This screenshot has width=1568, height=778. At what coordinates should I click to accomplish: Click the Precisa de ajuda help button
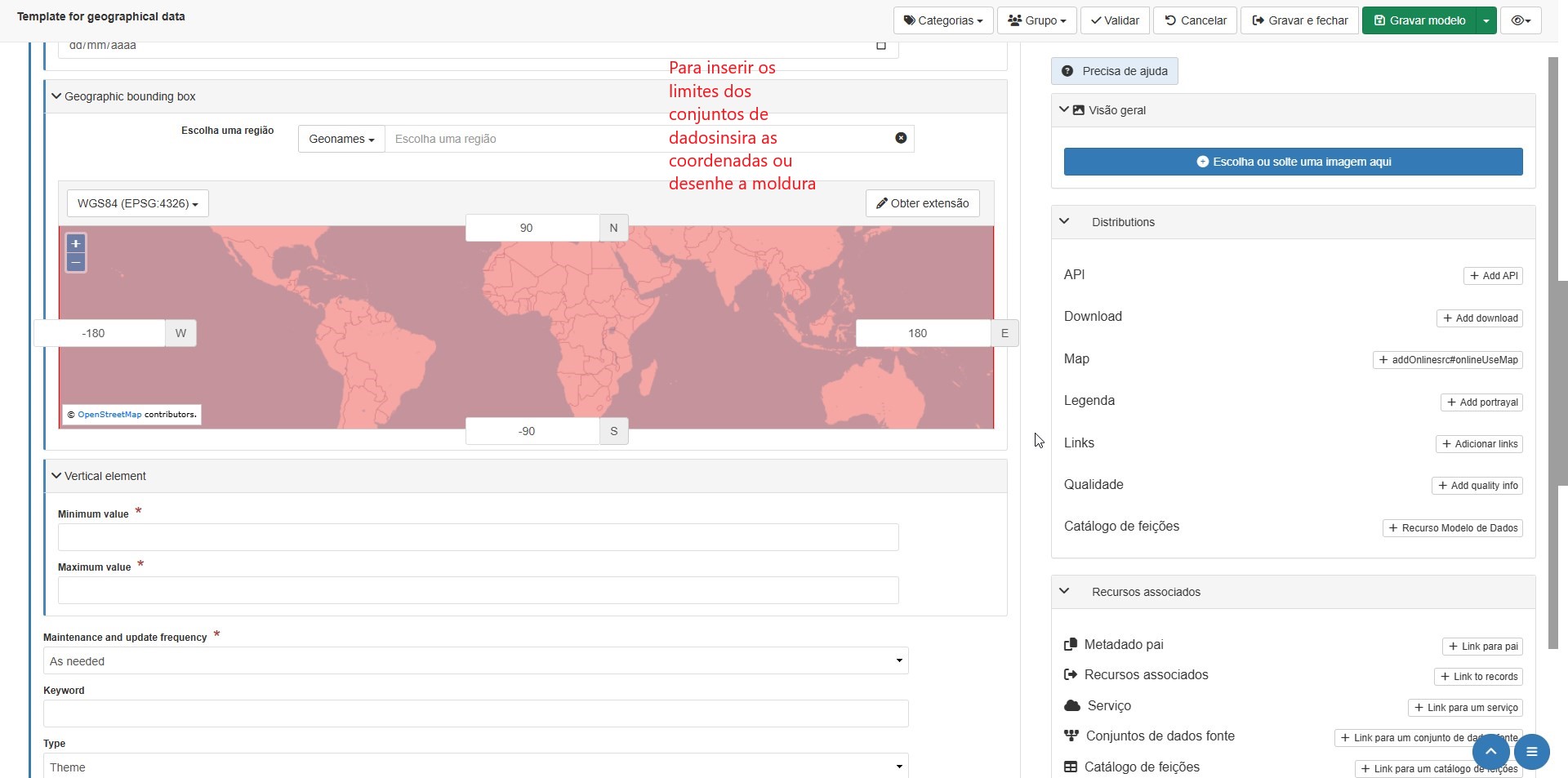click(x=1114, y=71)
